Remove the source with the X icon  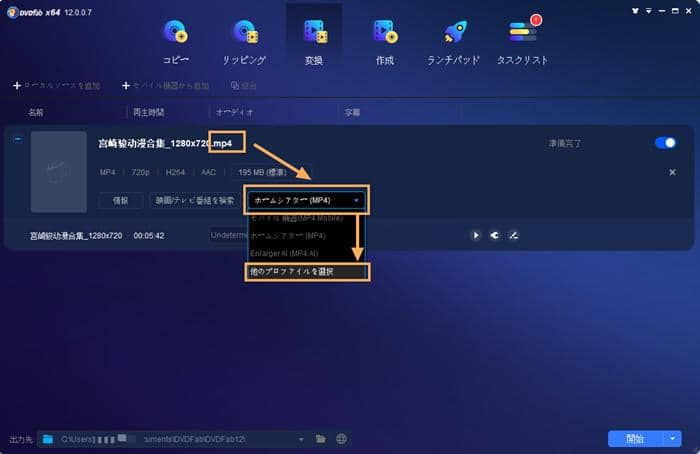672,172
